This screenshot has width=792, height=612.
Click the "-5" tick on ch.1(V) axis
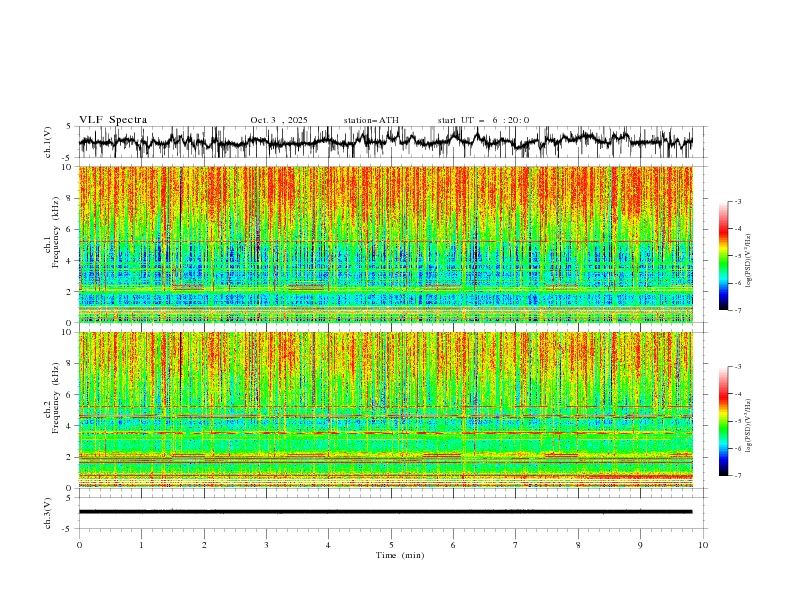(x=68, y=158)
